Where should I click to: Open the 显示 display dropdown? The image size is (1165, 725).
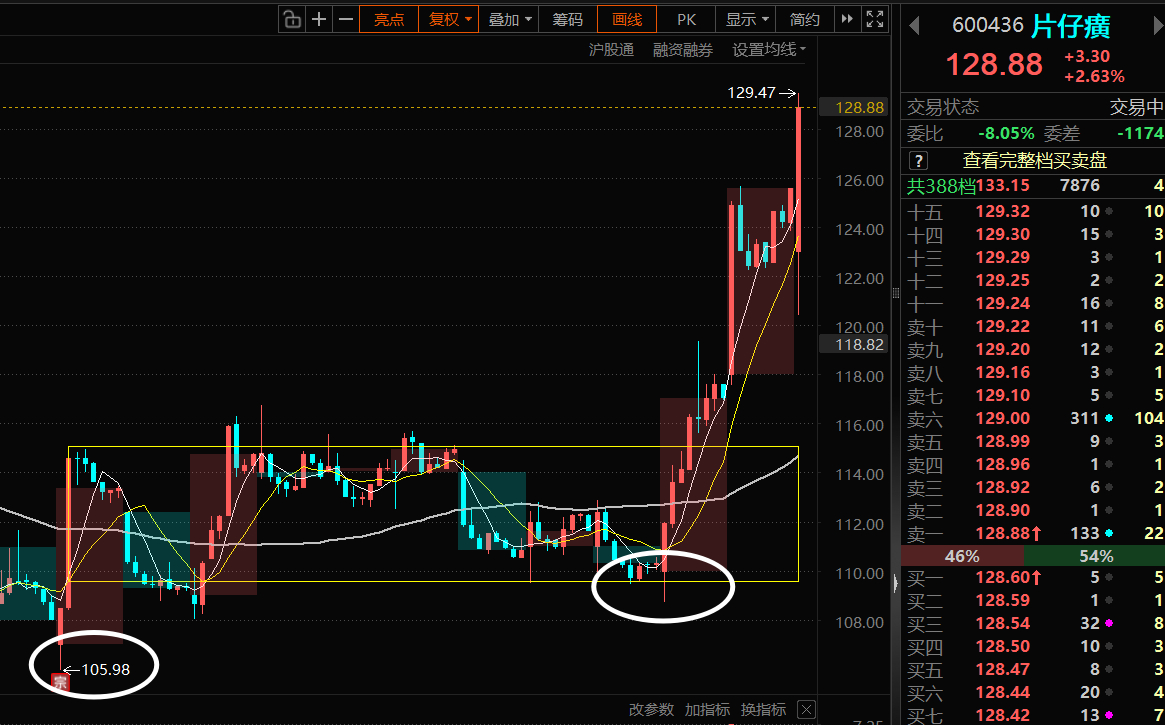pos(746,19)
